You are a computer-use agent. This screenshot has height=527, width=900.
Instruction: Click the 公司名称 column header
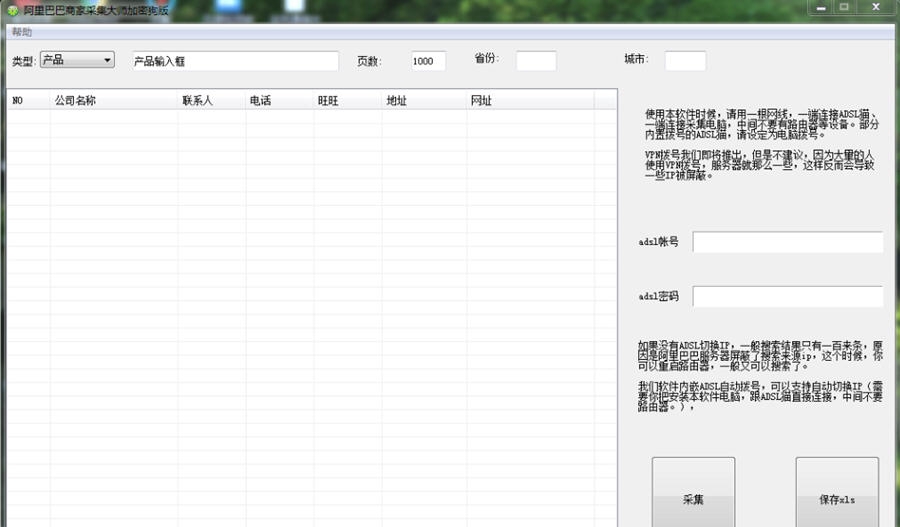(114, 100)
